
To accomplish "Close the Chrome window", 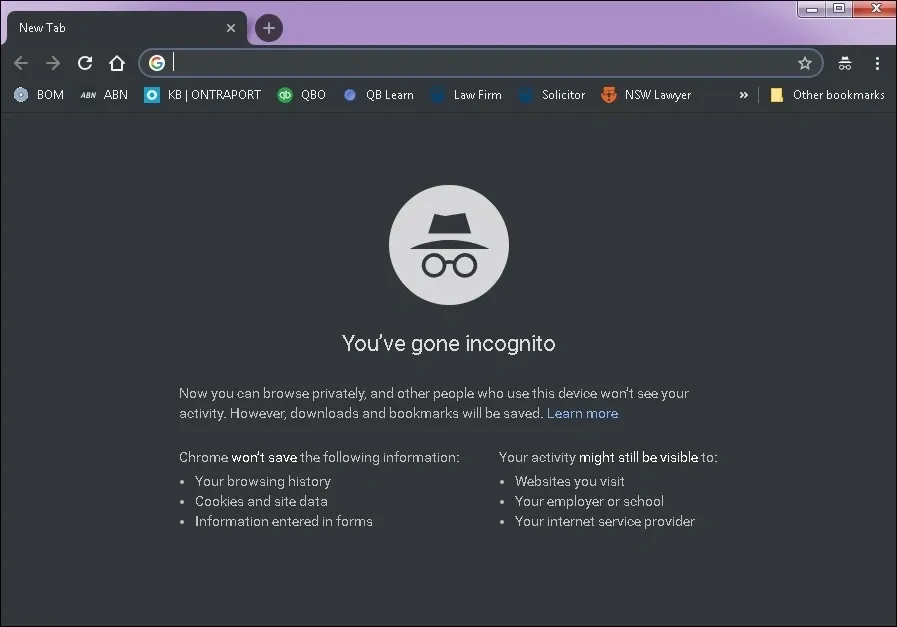I will click(875, 9).
